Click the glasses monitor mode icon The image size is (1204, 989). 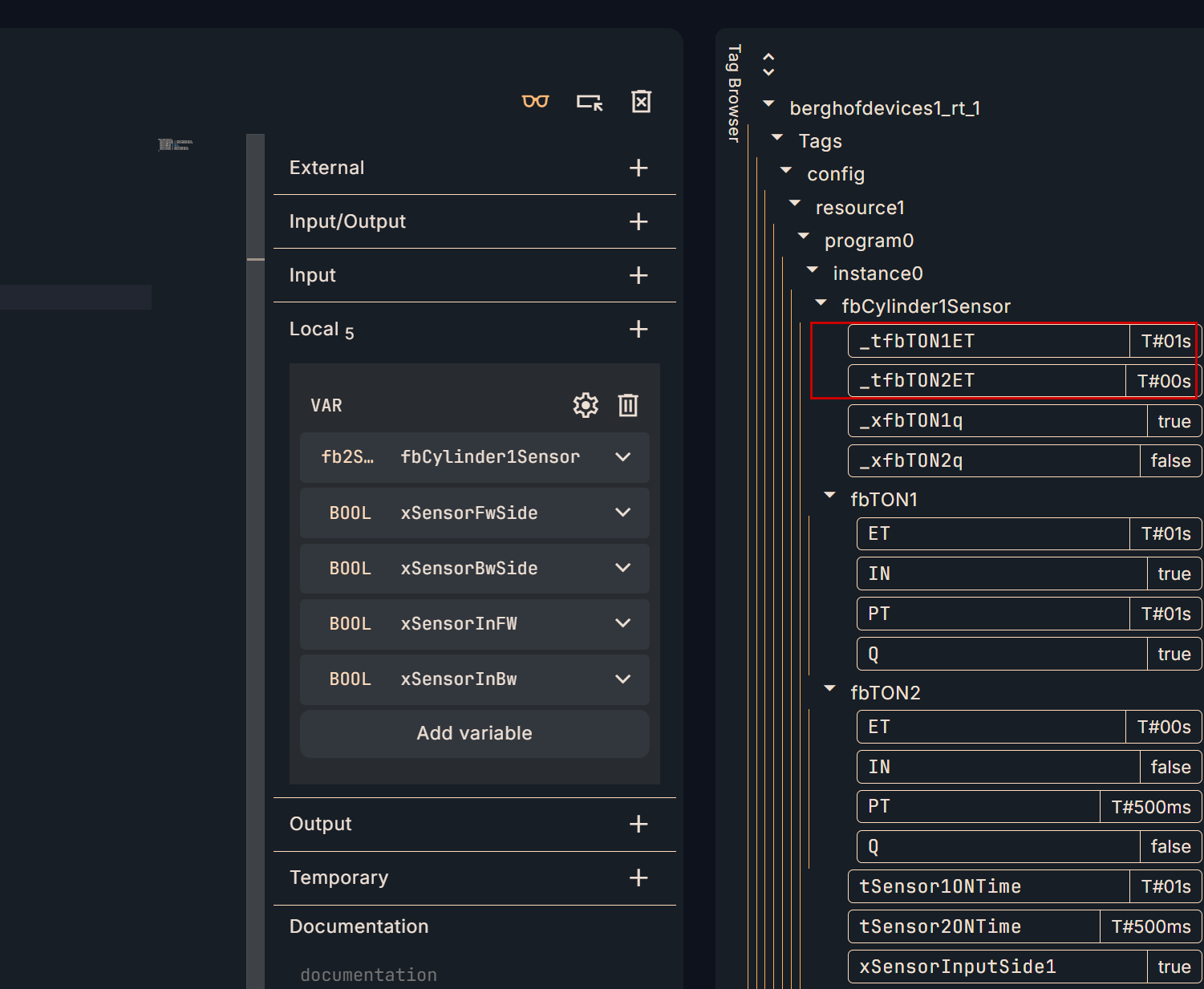[535, 102]
